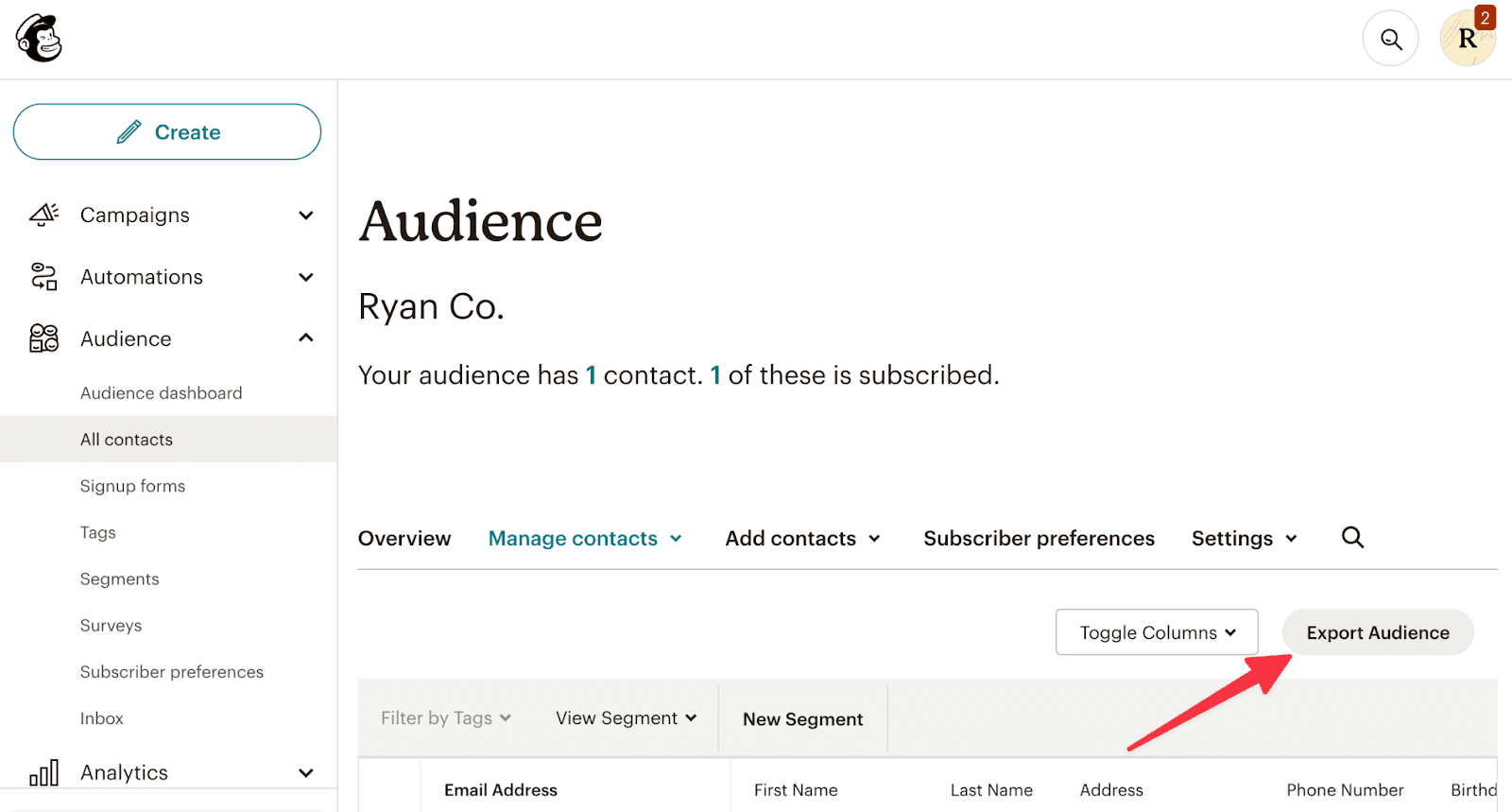Open Tags in the sidebar
Screen dimensions: 1512x812
[98, 532]
